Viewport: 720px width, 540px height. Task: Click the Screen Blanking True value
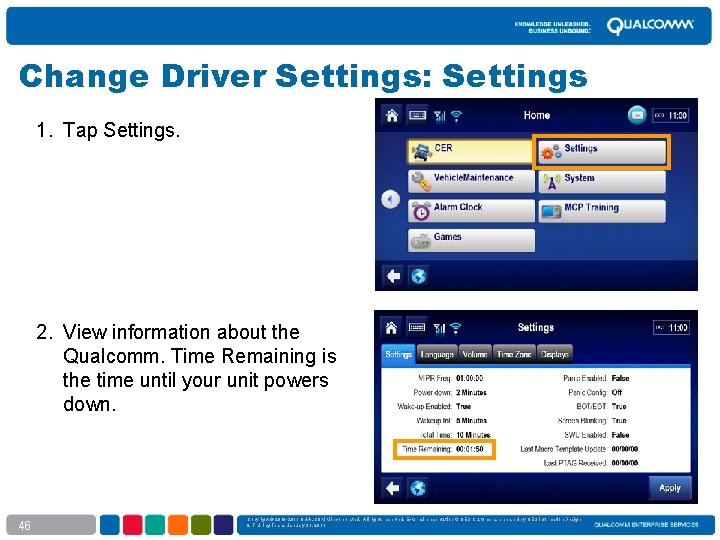tap(619, 421)
